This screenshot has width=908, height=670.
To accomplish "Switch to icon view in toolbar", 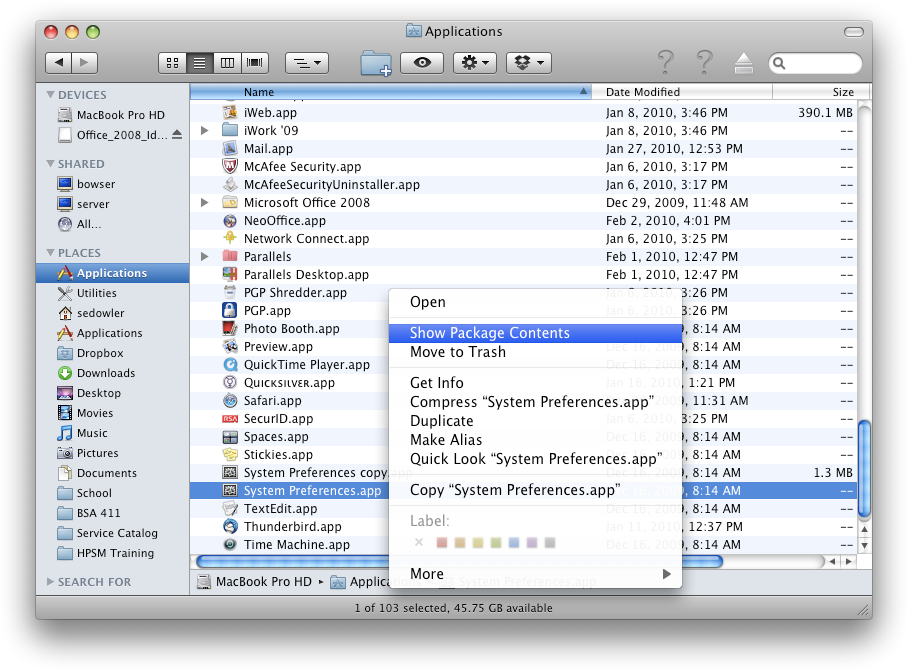I will pos(173,63).
